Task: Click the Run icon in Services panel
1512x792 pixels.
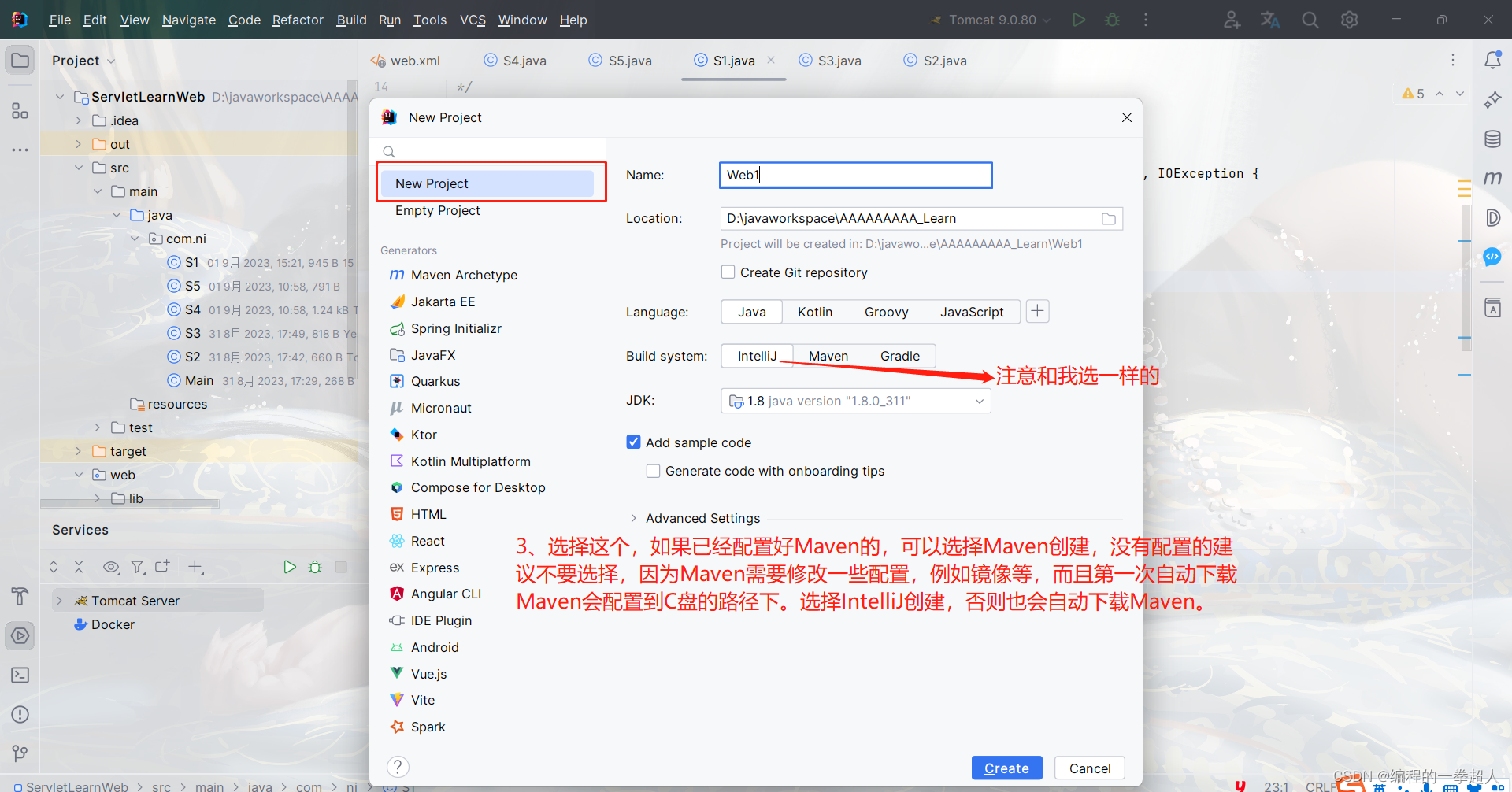Action: pos(290,567)
